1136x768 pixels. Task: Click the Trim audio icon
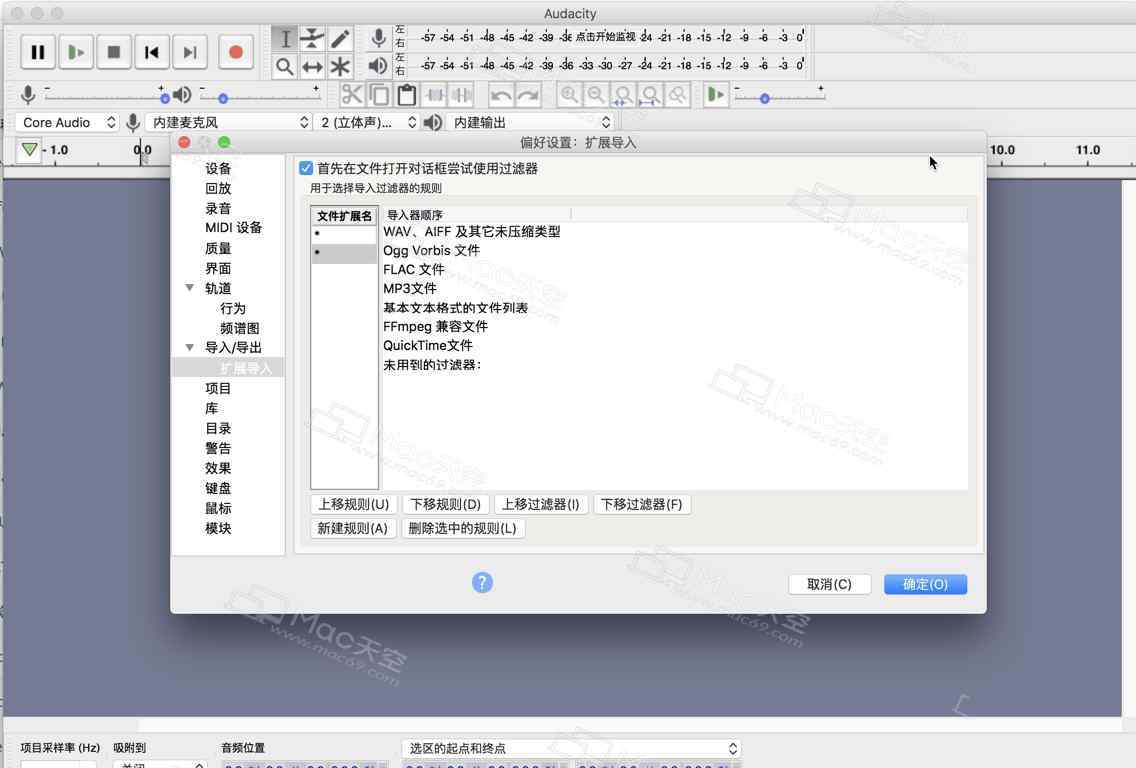(x=435, y=95)
